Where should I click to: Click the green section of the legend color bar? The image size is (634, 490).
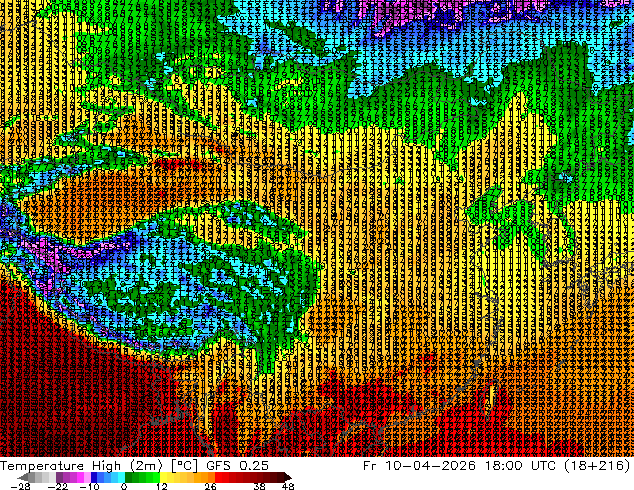[142, 477]
